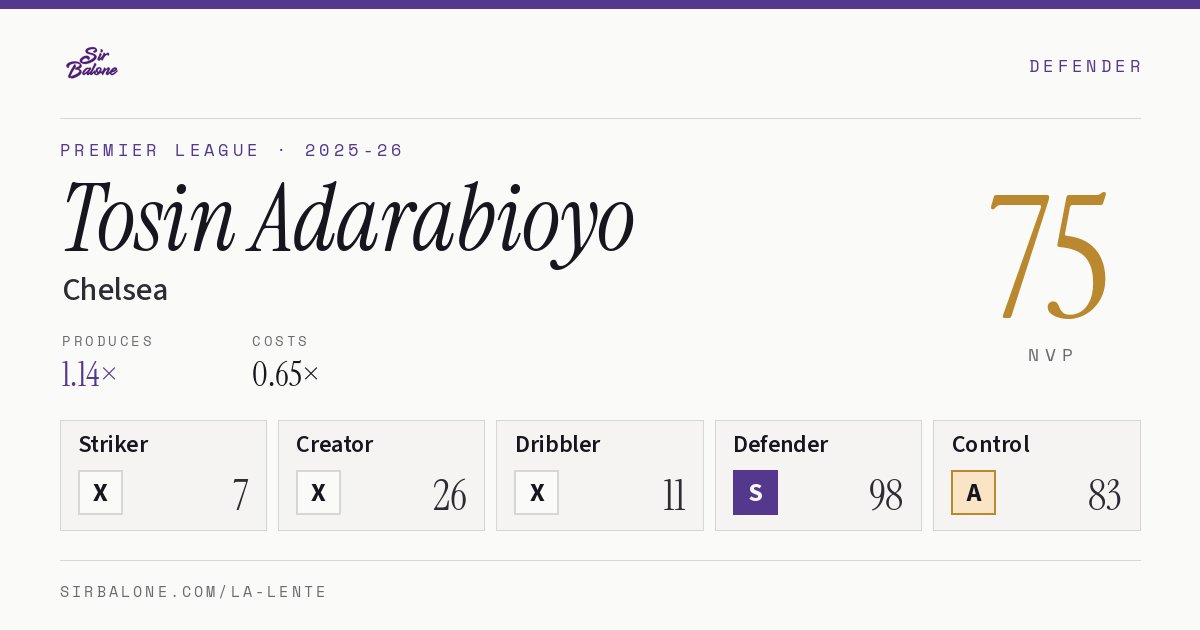Image resolution: width=1200 pixels, height=630 pixels.
Task: Click the Chelsea club name
Action: coord(115,290)
